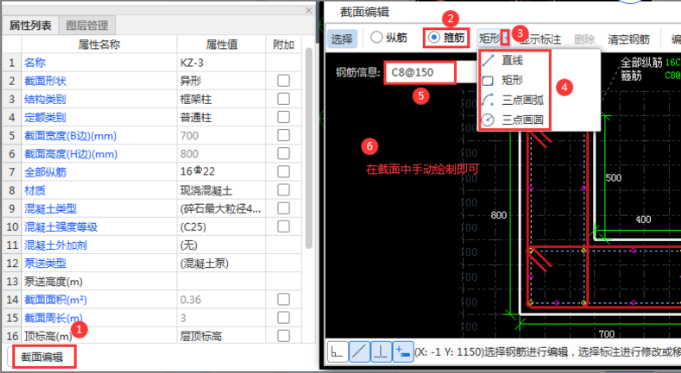
Task: Switch to the 图层管理 tab
Action: click(x=87, y=25)
